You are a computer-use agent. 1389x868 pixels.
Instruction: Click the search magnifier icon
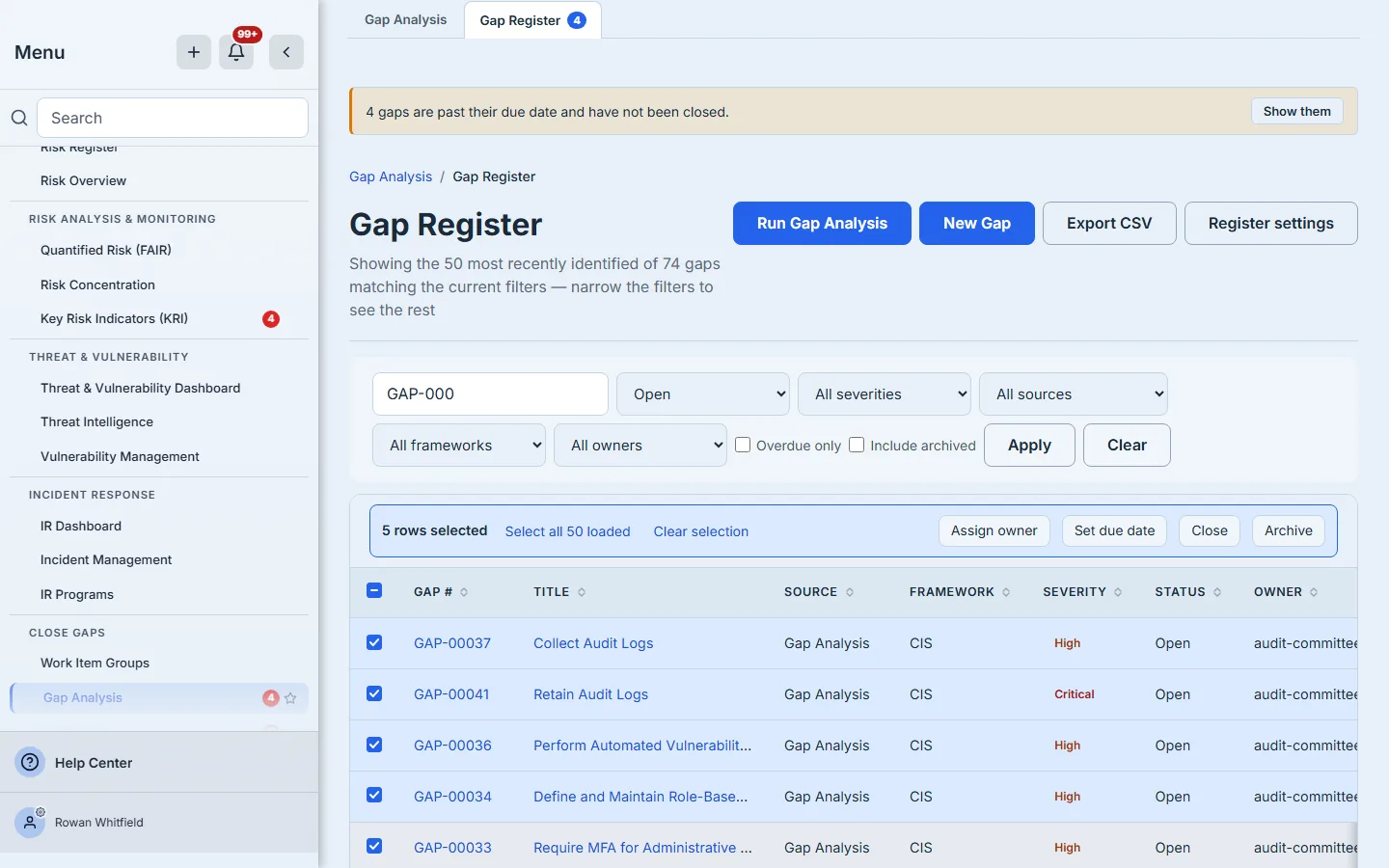pyautogui.click(x=19, y=118)
